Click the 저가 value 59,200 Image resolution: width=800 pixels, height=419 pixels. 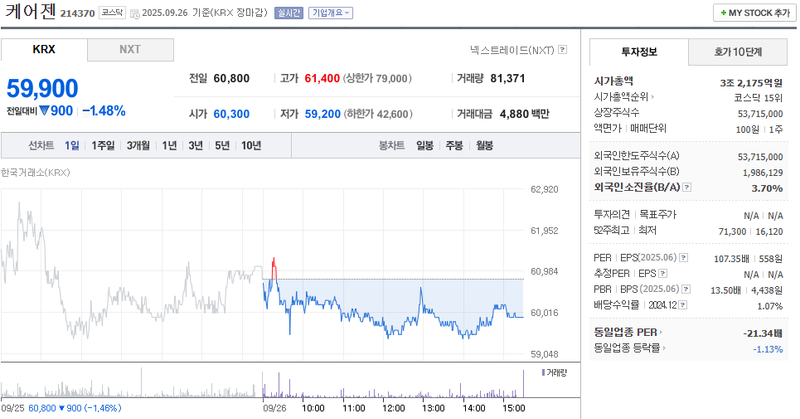tap(322, 114)
